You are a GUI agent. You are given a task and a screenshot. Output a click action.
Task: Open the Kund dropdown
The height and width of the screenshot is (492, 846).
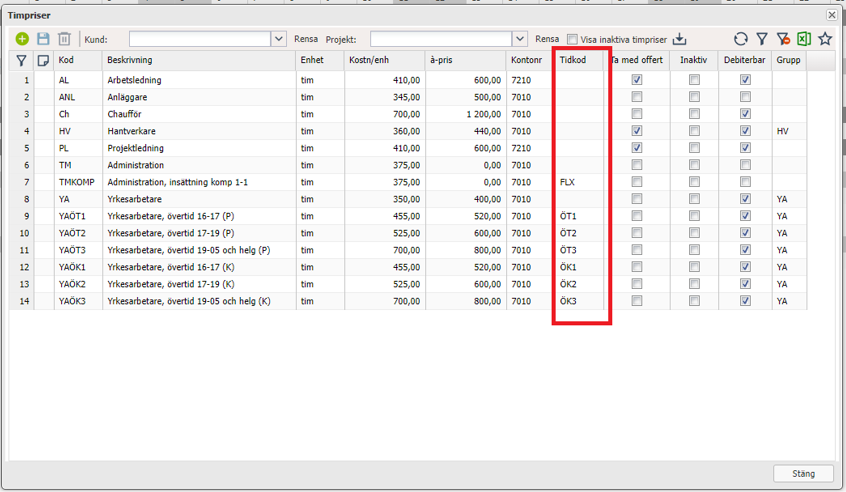(278, 39)
